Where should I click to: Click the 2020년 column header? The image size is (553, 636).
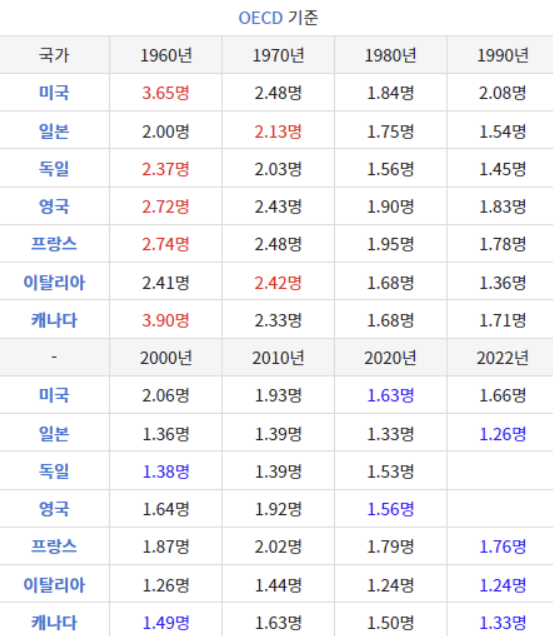click(390, 358)
